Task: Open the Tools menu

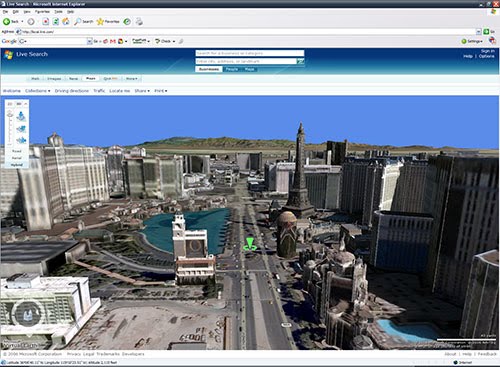Action: click(58, 12)
